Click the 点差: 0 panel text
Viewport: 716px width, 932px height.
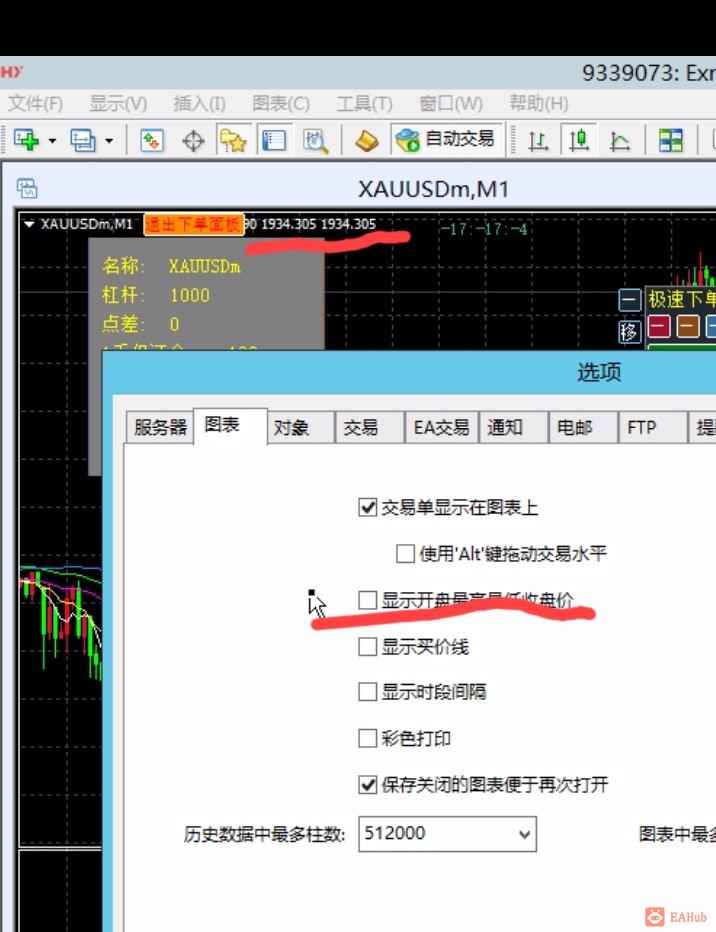[141, 324]
